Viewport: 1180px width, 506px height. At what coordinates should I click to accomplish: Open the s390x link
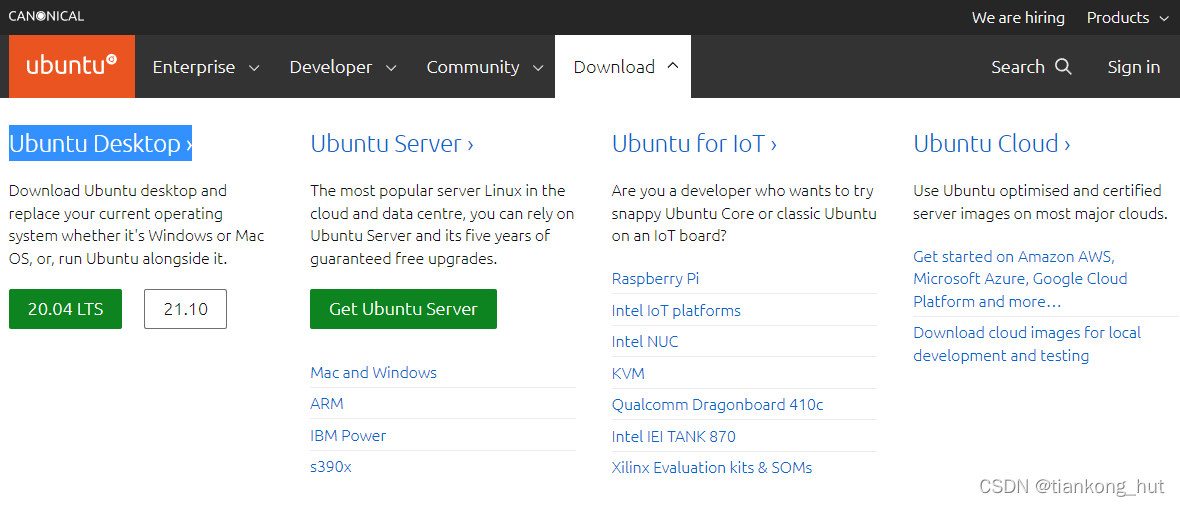pyautogui.click(x=330, y=467)
